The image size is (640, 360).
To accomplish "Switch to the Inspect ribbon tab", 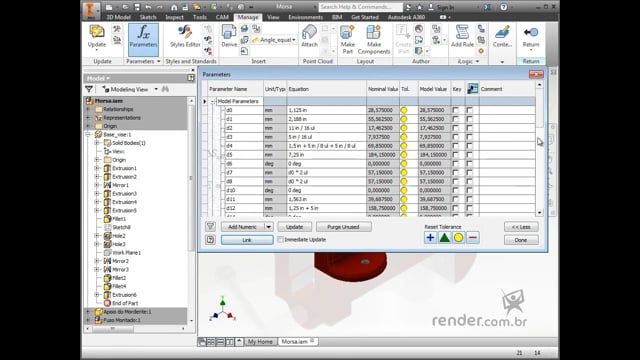I will [x=174, y=17].
